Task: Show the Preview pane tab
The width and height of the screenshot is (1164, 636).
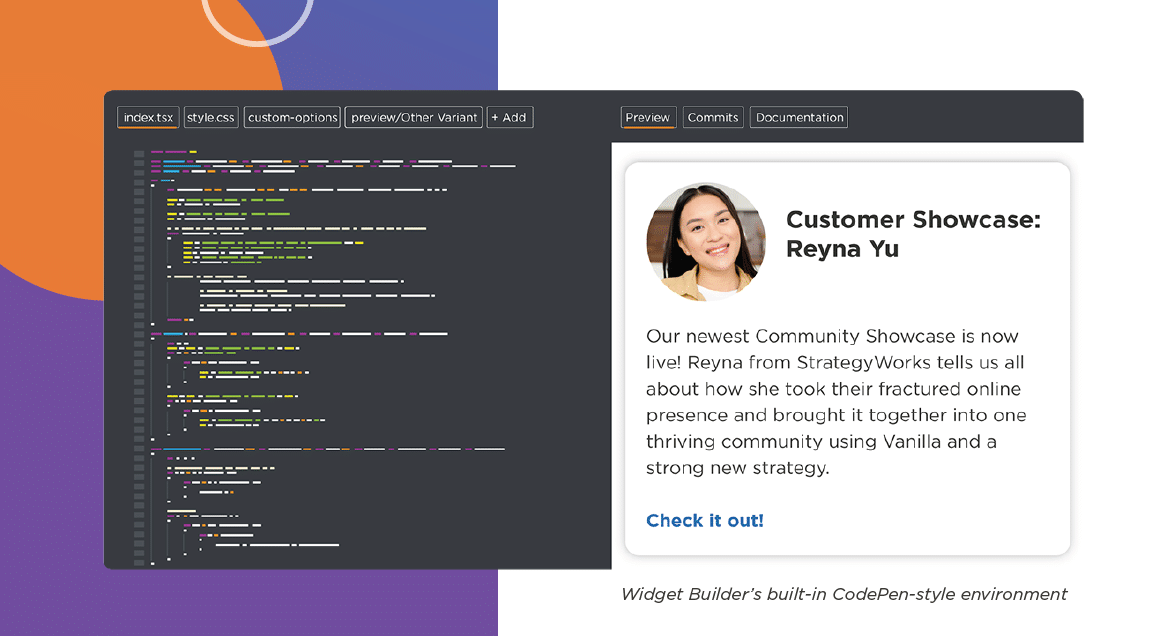Action: click(648, 118)
